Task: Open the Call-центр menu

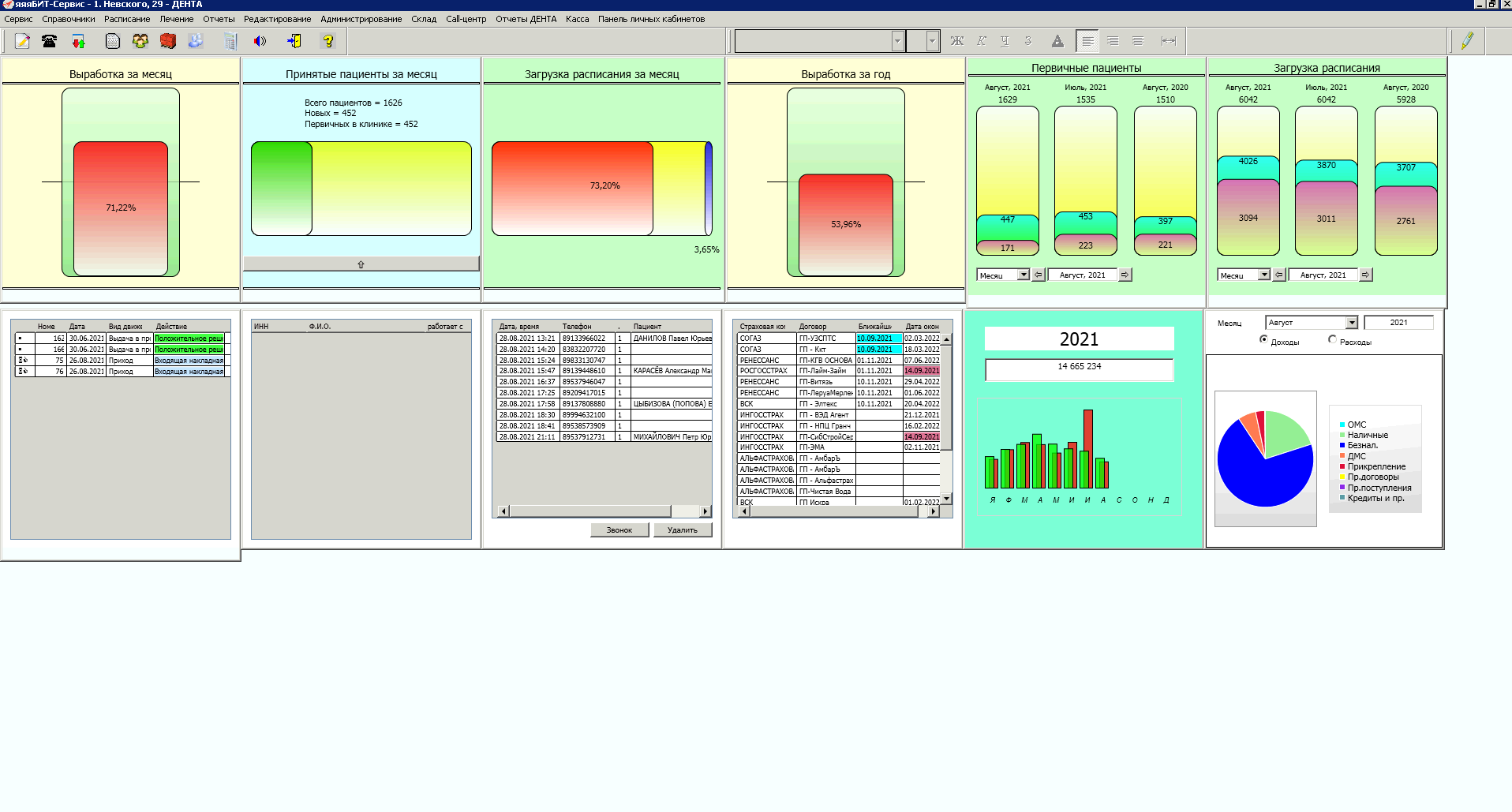Action: (x=466, y=19)
